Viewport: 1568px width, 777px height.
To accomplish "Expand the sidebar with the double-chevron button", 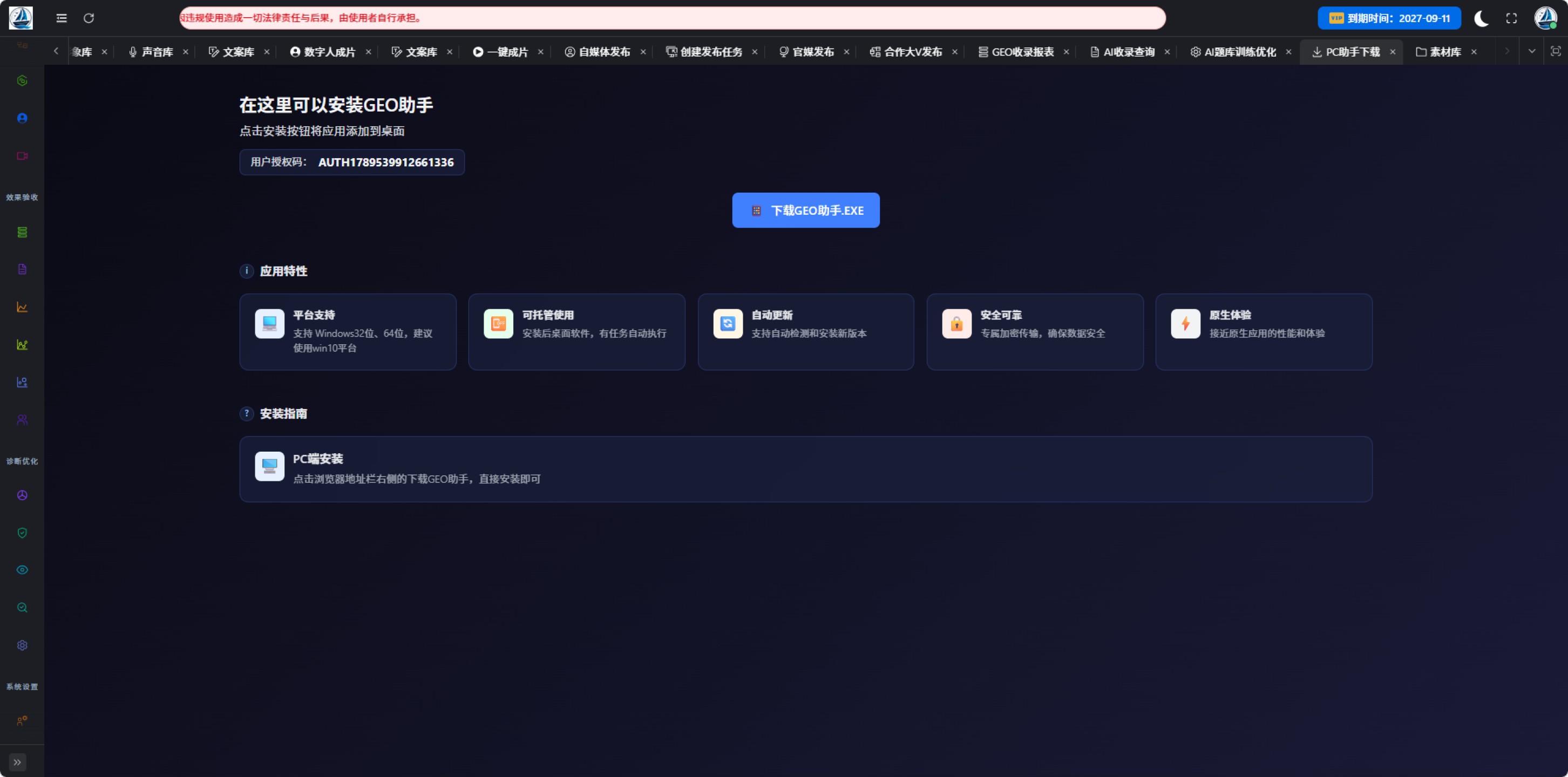I will tap(18, 762).
